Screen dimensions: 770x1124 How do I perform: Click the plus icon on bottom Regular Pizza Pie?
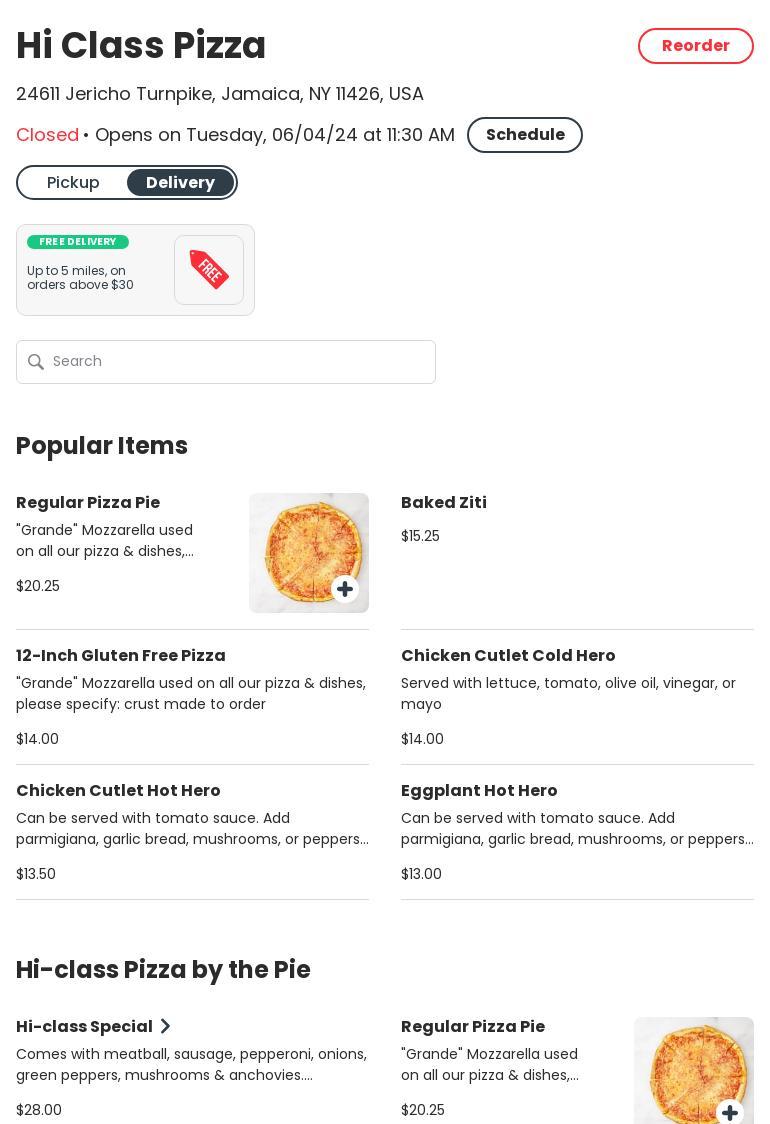coord(730,1112)
